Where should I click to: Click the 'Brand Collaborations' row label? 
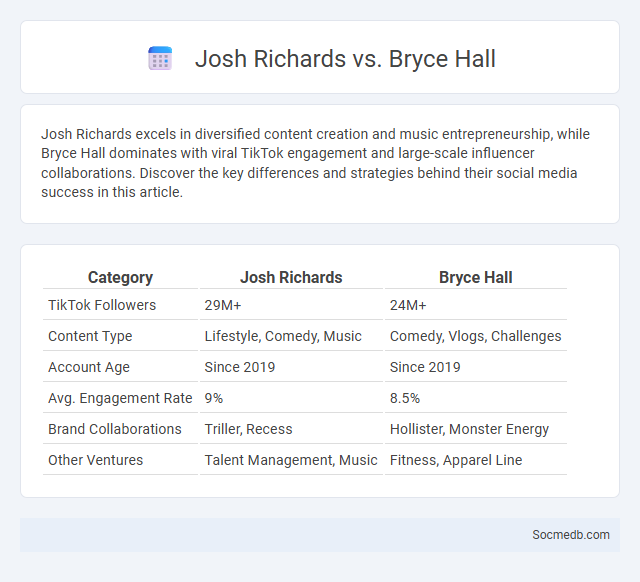(x=115, y=429)
